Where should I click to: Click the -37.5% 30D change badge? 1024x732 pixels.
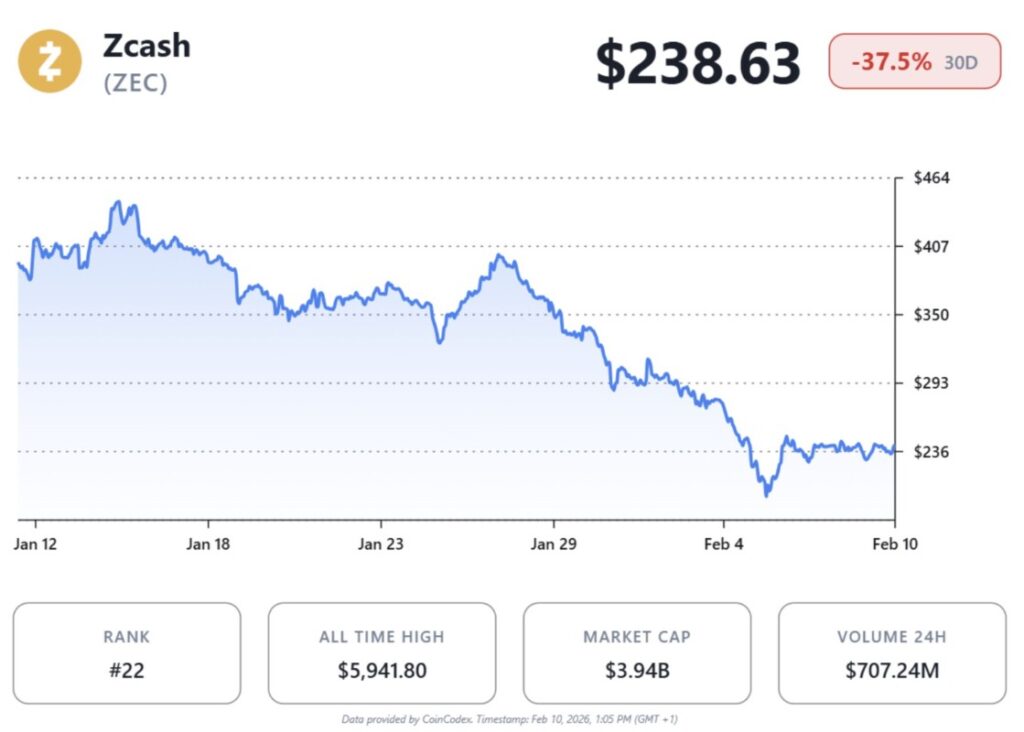click(x=914, y=62)
